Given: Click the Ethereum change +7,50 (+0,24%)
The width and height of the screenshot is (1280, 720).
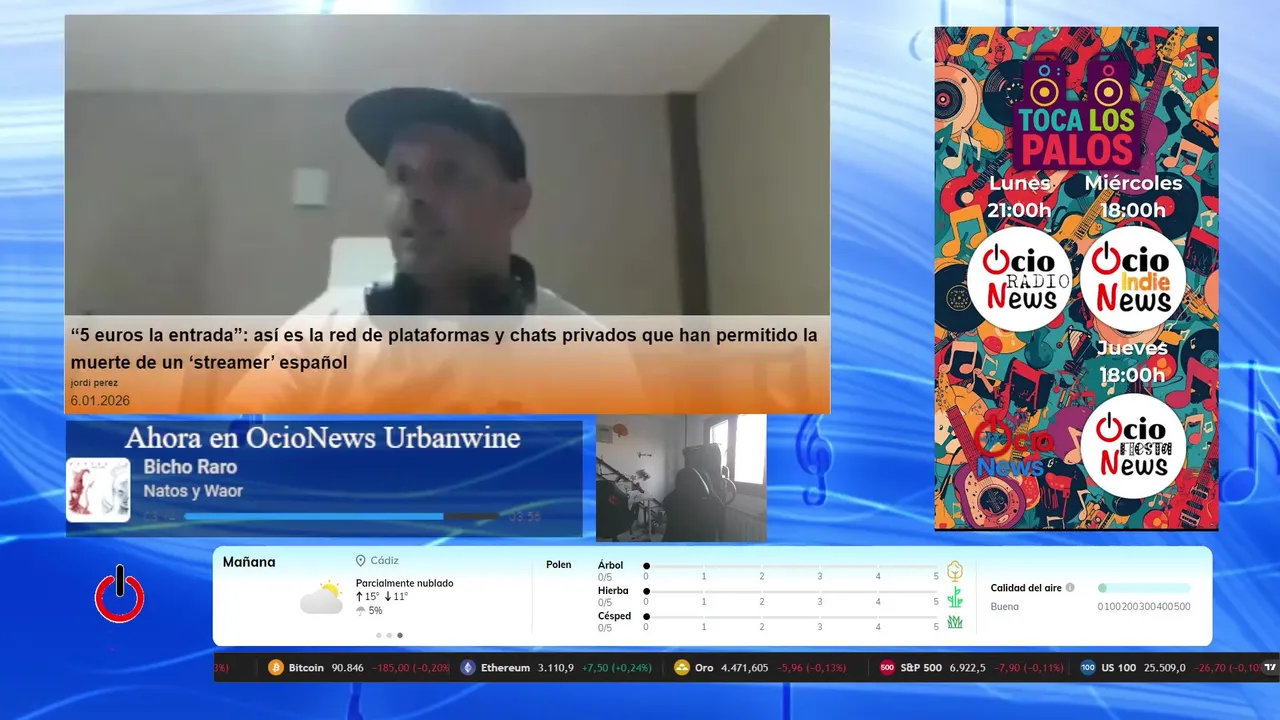Looking at the screenshot, I should pos(616,668).
